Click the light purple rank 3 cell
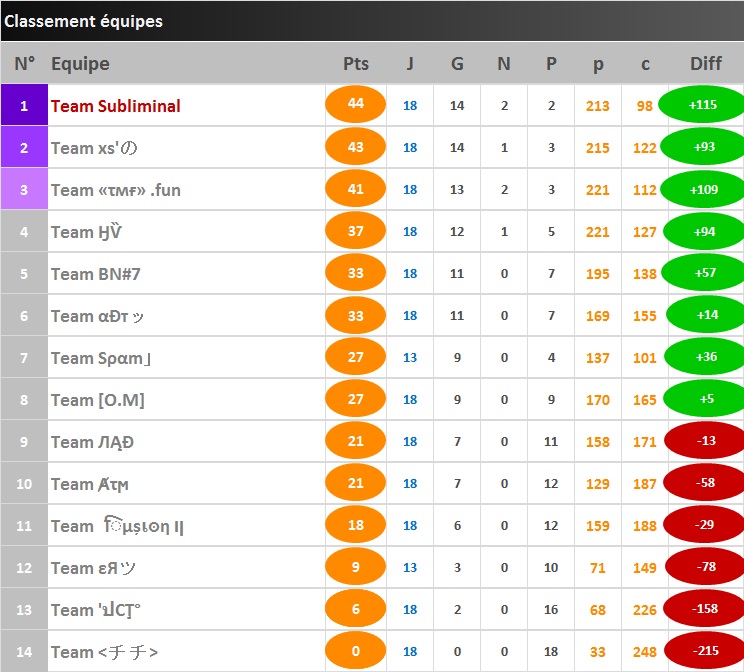 click(x=24, y=189)
